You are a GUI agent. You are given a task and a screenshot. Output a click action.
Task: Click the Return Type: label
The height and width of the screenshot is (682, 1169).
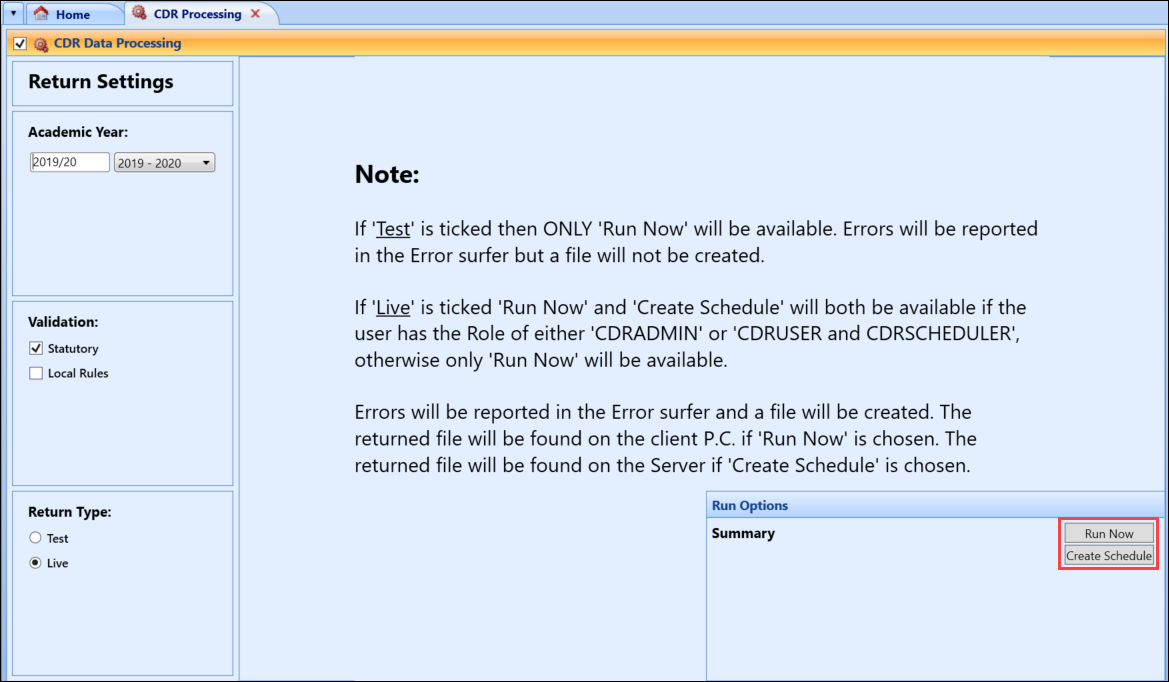point(69,512)
